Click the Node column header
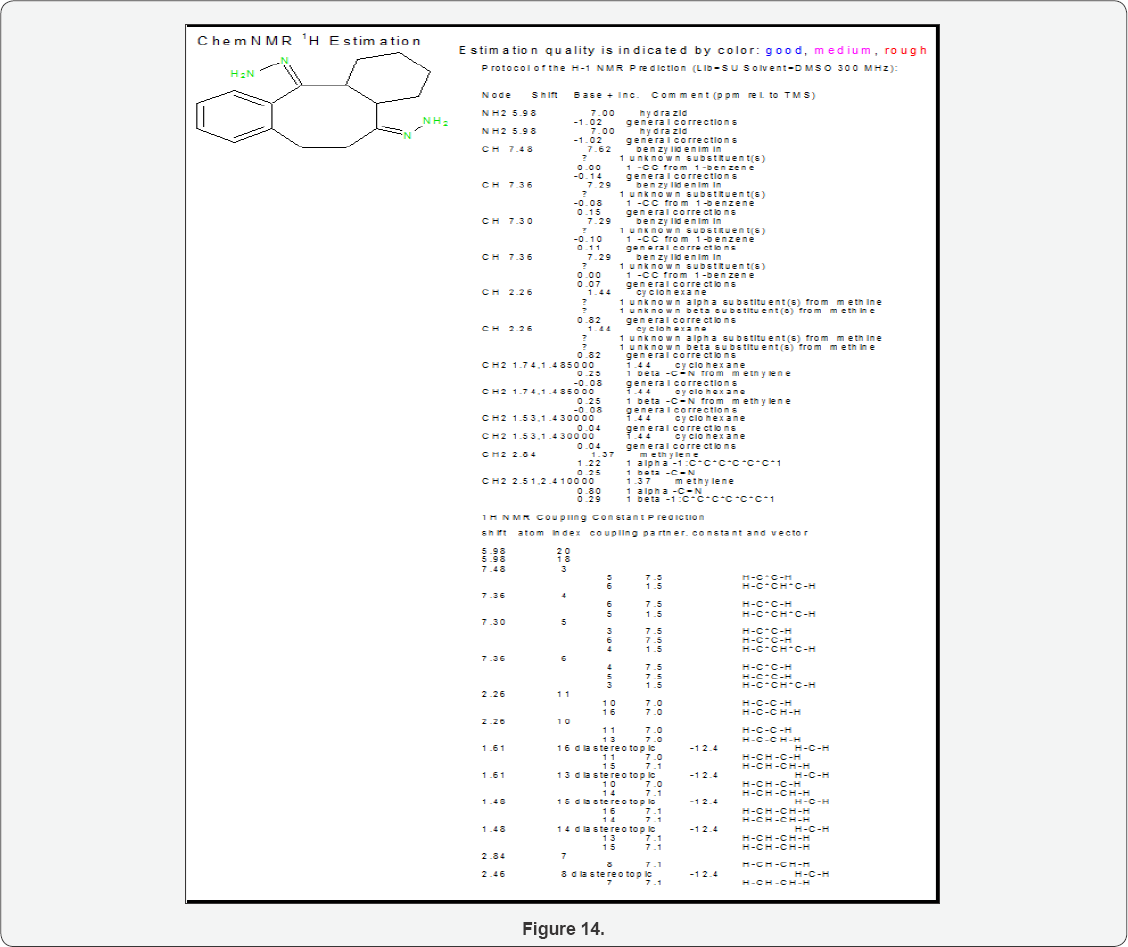This screenshot has width=1128, height=947. (x=496, y=95)
